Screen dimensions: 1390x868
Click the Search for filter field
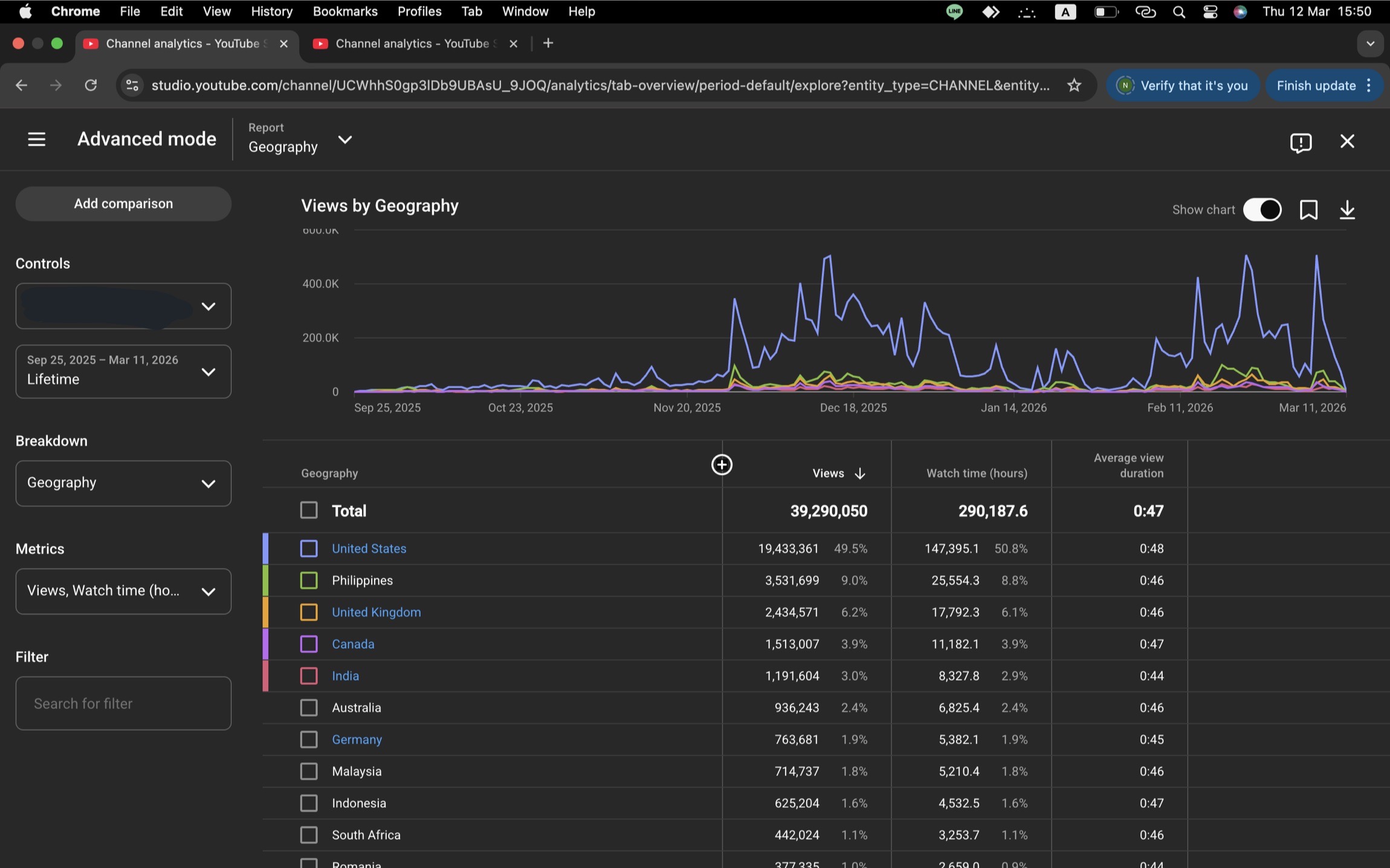tap(123, 703)
